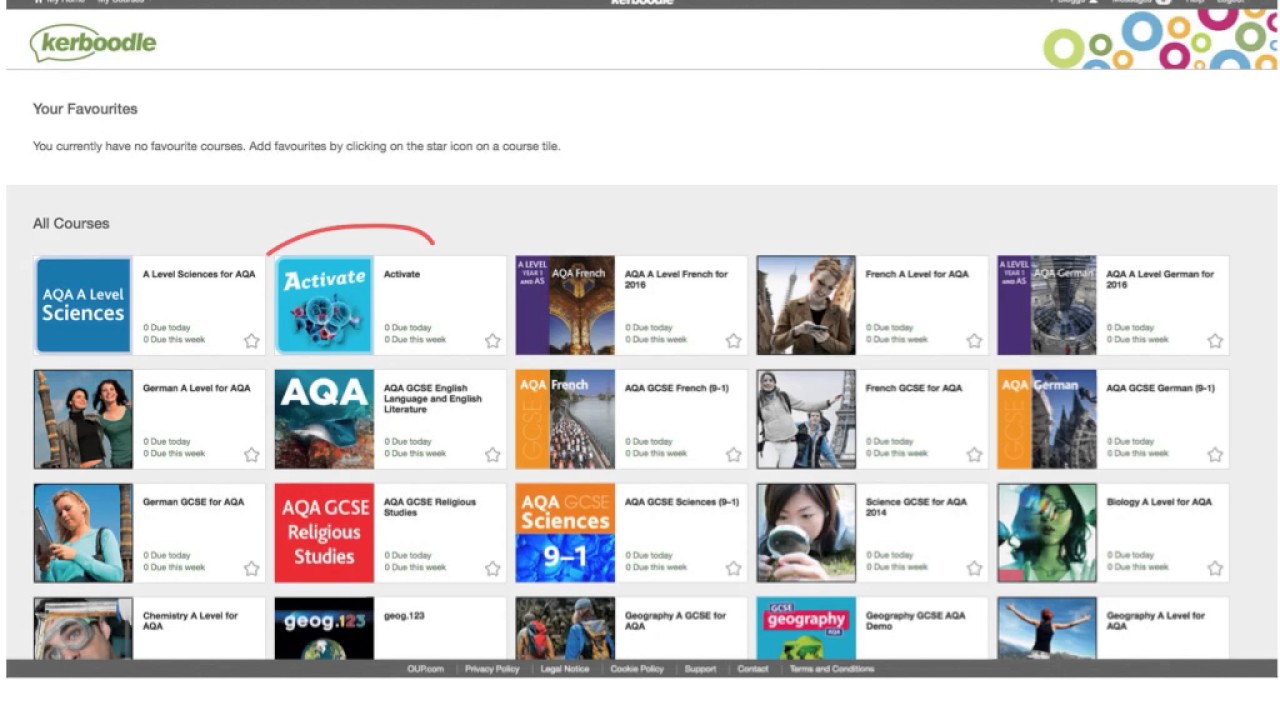This screenshot has width=1280, height=720.
Task: Select the French A Level for AQA title
Action: tap(917, 274)
